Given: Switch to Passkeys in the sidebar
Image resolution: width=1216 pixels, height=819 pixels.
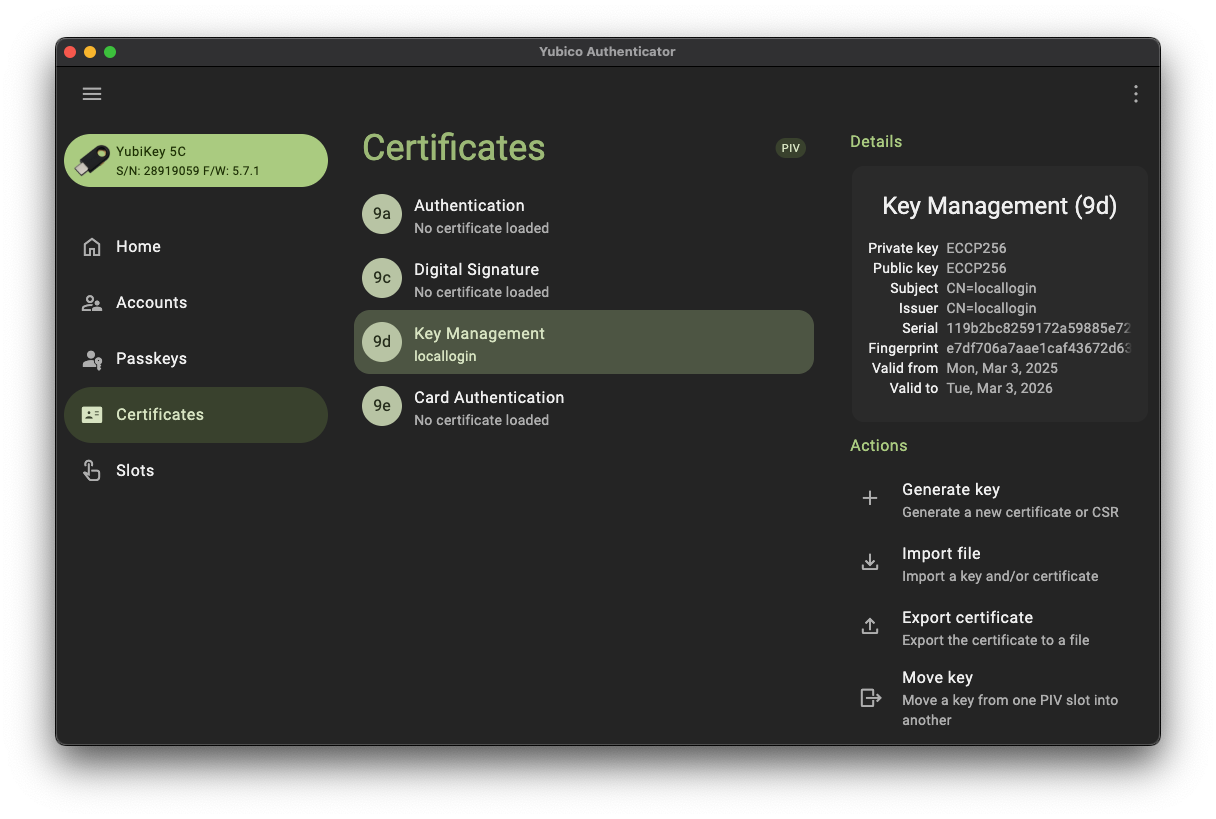Looking at the screenshot, I should click(196, 359).
